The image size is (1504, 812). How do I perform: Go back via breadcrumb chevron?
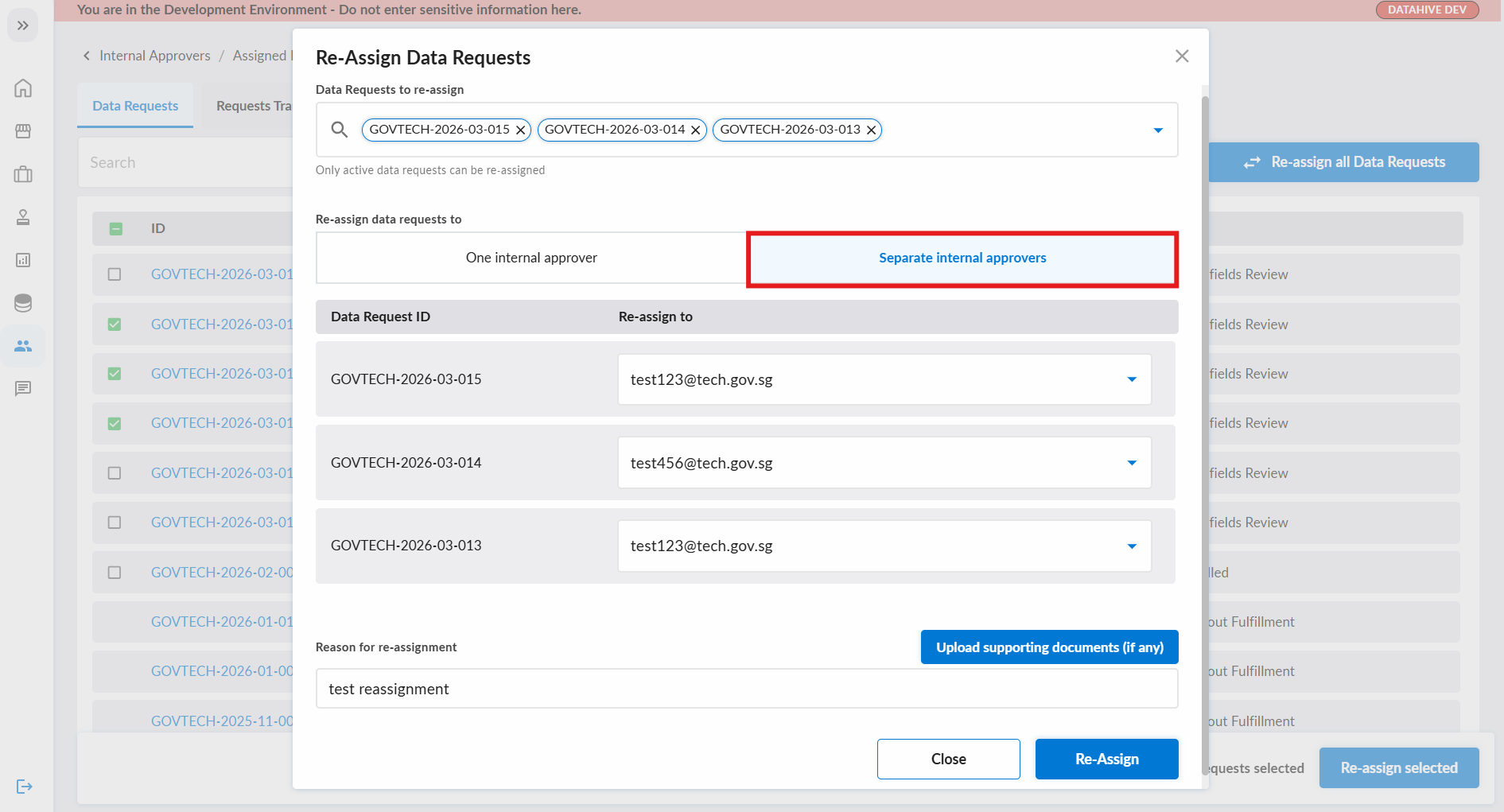coord(86,56)
